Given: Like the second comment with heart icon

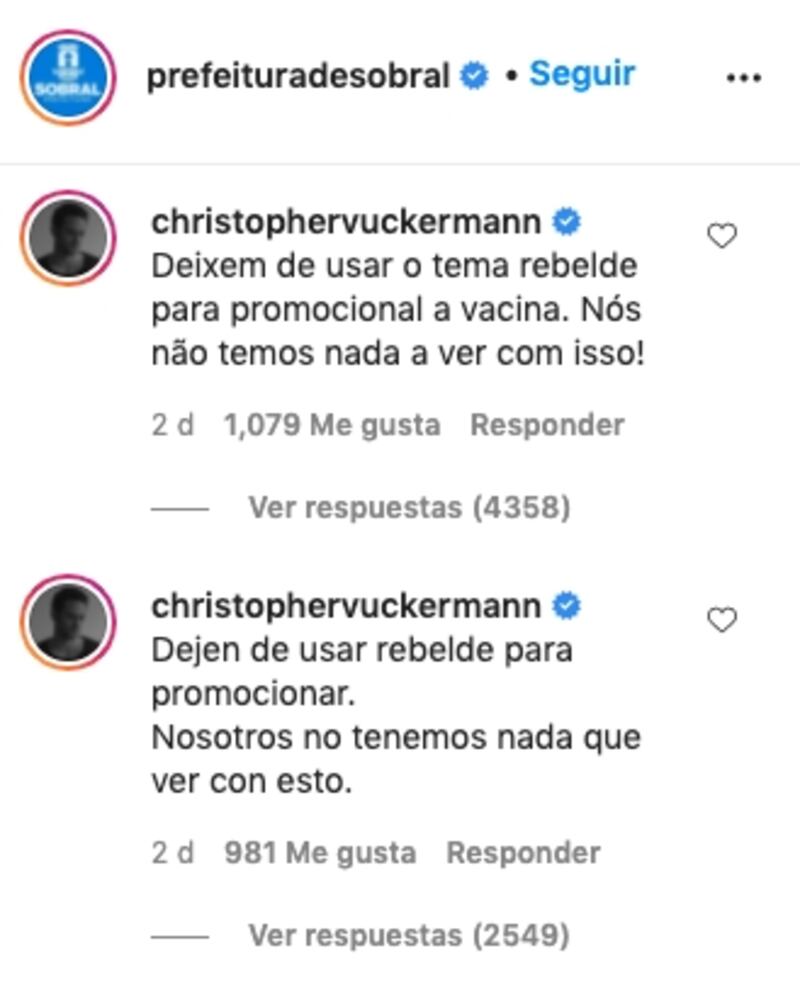Looking at the screenshot, I should click(x=722, y=620).
